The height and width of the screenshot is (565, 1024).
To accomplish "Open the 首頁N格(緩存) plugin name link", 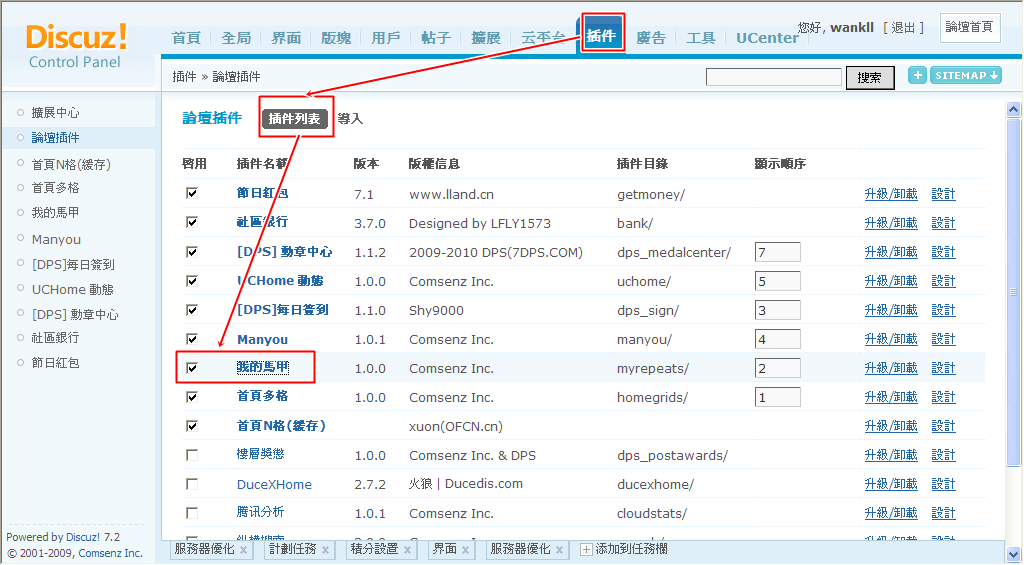I will point(281,426).
